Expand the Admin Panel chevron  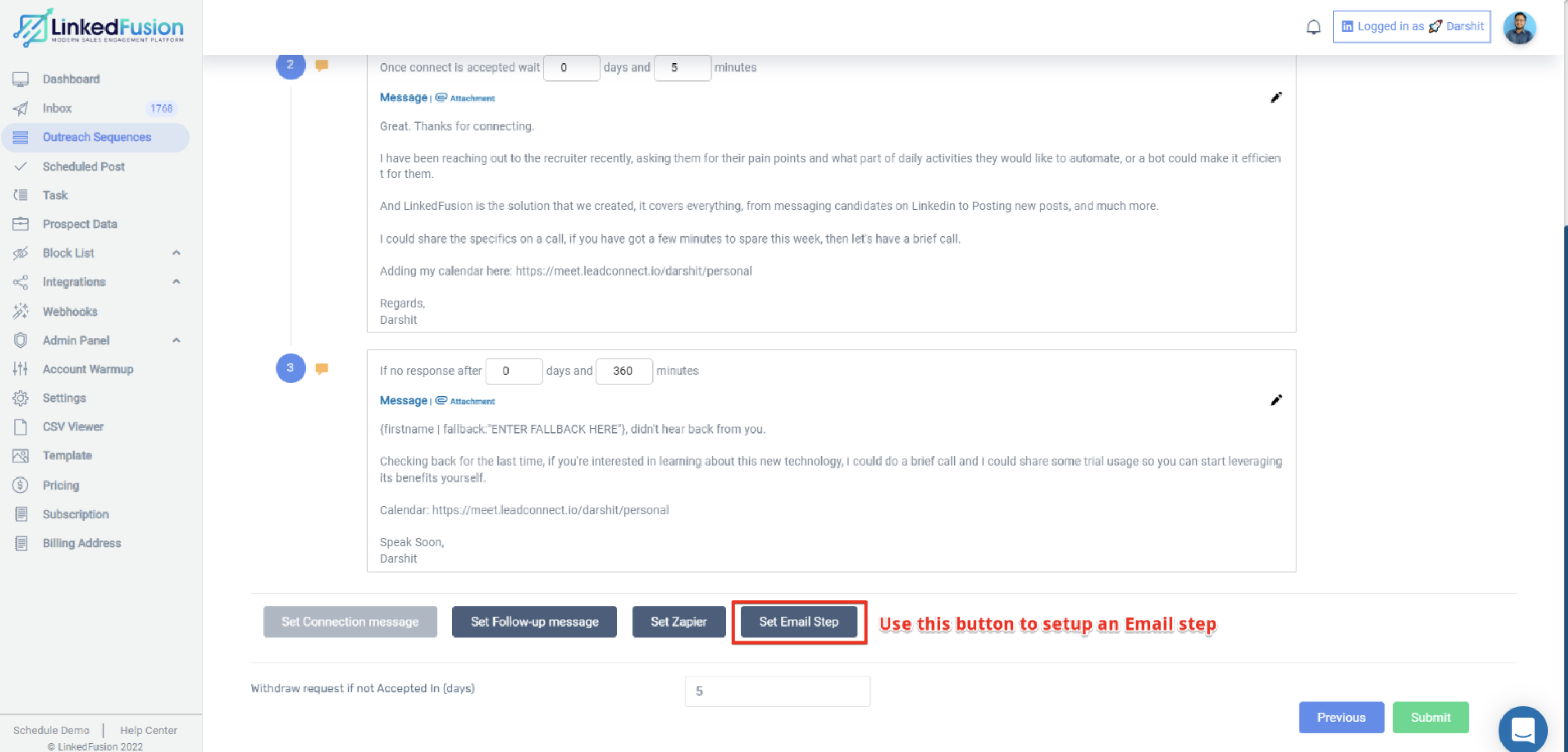pyautogui.click(x=176, y=340)
